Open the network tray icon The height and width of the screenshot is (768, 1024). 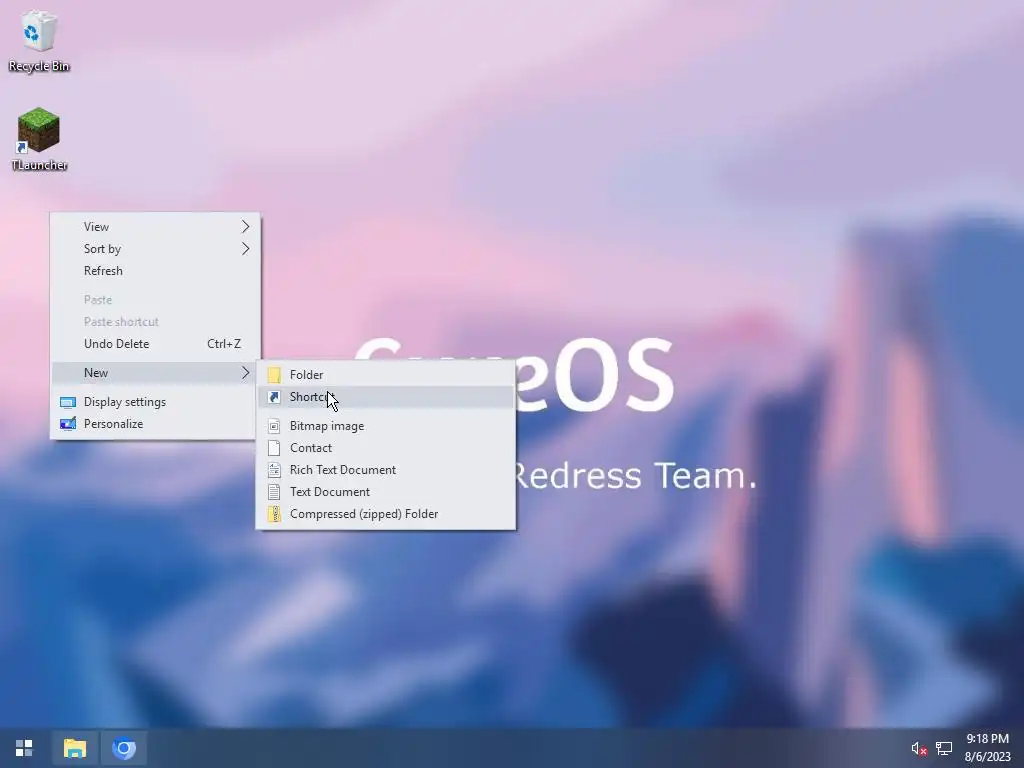pyautogui.click(x=944, y=748)
